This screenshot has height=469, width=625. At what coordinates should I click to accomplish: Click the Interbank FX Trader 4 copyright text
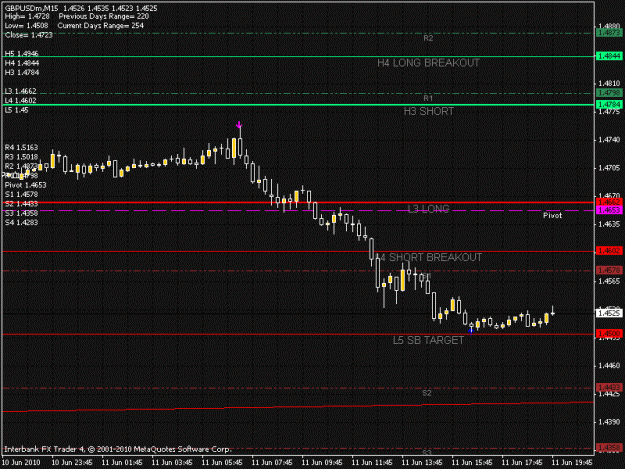coord(118,449)
